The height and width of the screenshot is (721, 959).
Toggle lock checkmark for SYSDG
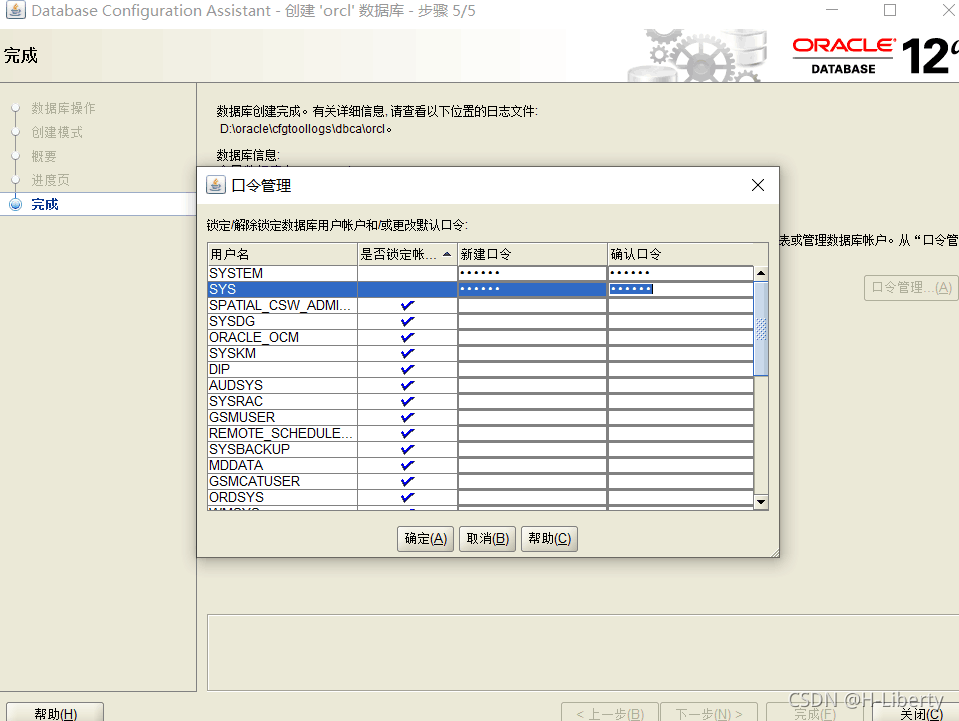tap(407, 321)
